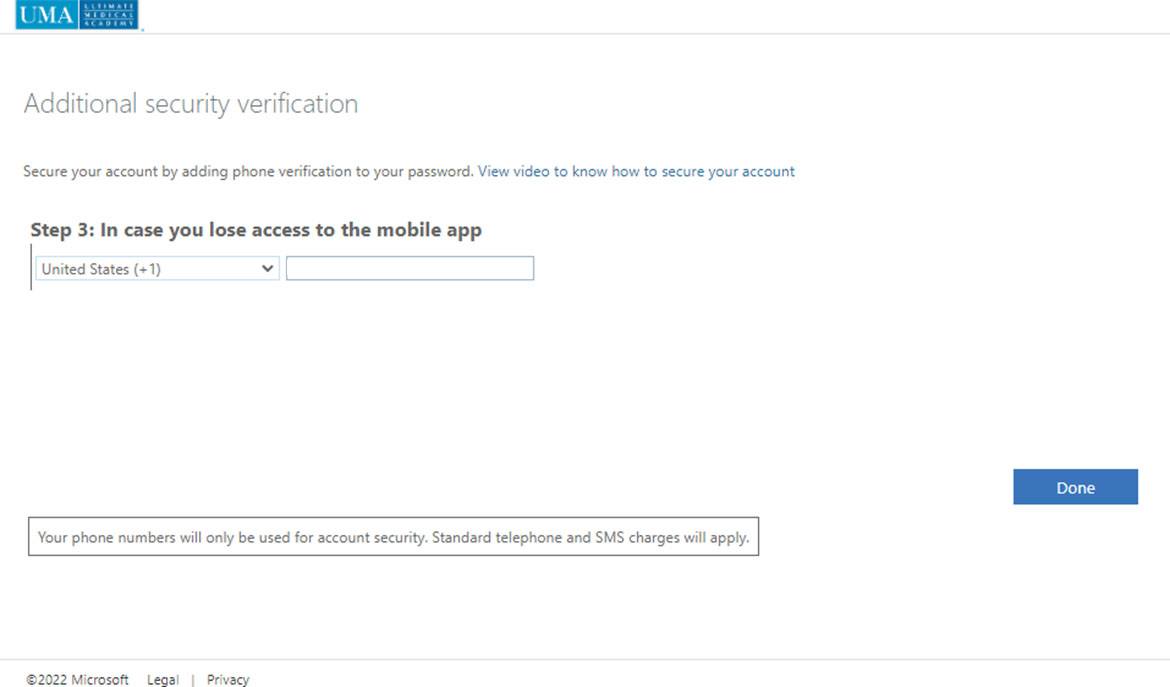Viewport: 1170px width, 687px height.
Task: Click the separator between Legal and Privacy
Action: pos(192,680)
